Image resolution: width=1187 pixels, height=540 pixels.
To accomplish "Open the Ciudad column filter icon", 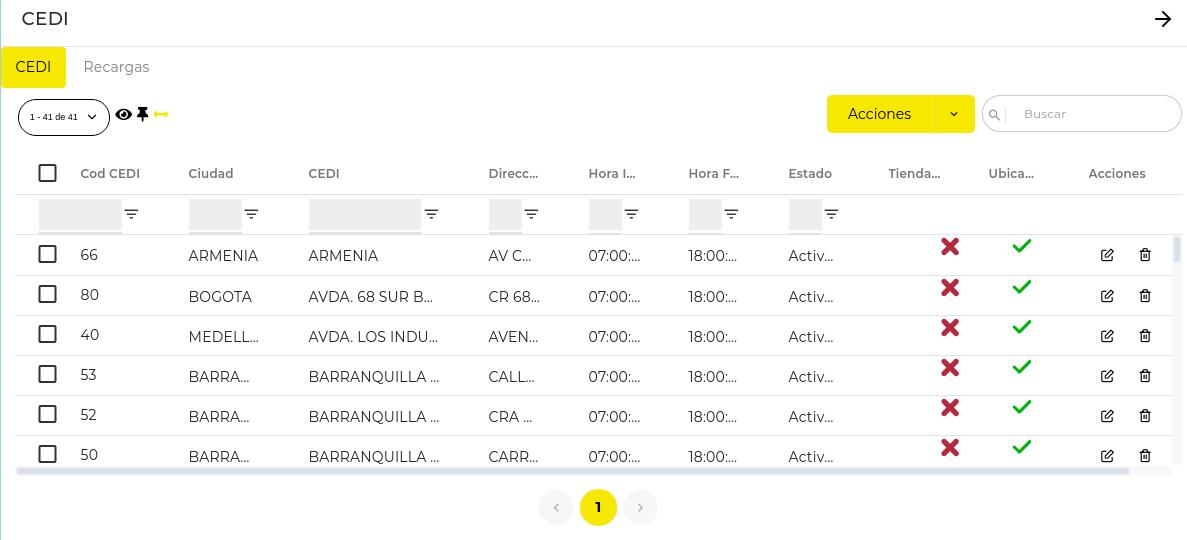I will 251,214.
